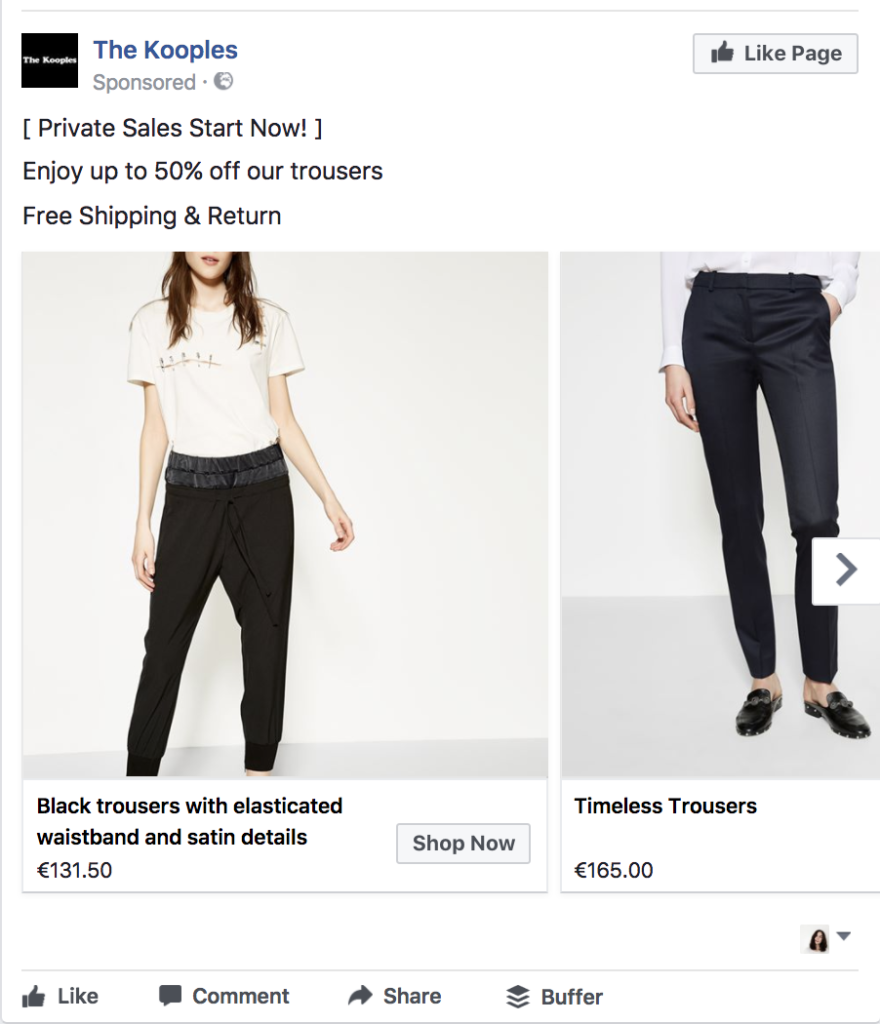Click the €165.00 price text

point(613,871)
